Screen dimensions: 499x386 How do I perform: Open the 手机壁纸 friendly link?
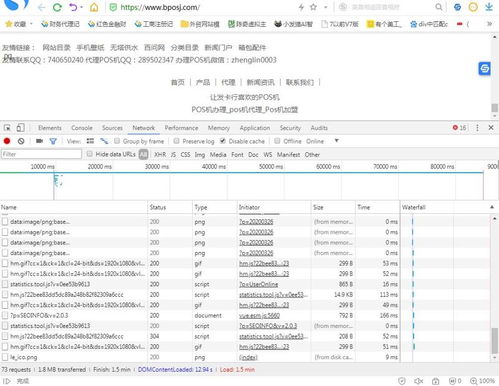pos(90,47)
